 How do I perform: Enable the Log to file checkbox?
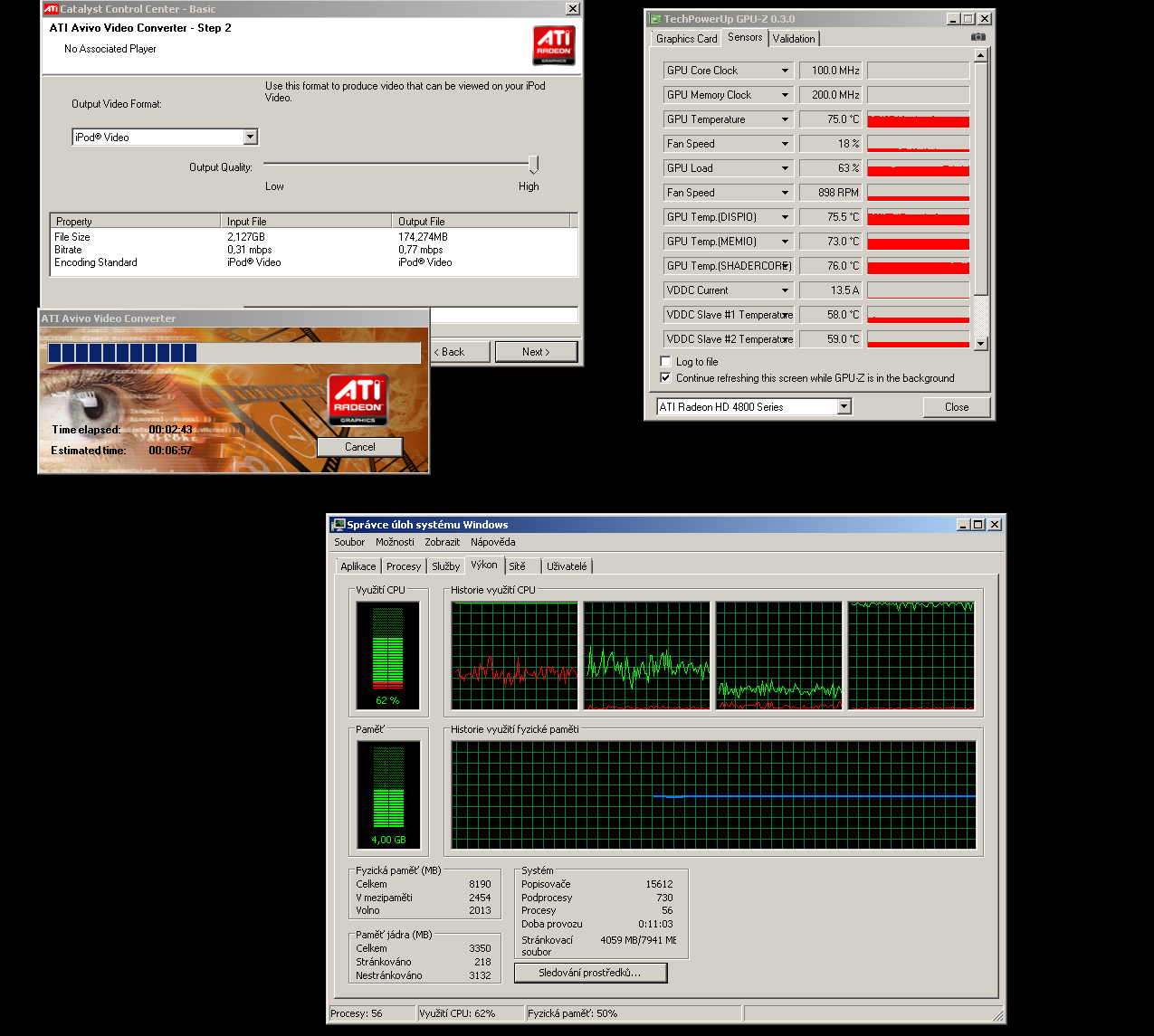coord(665,362)
